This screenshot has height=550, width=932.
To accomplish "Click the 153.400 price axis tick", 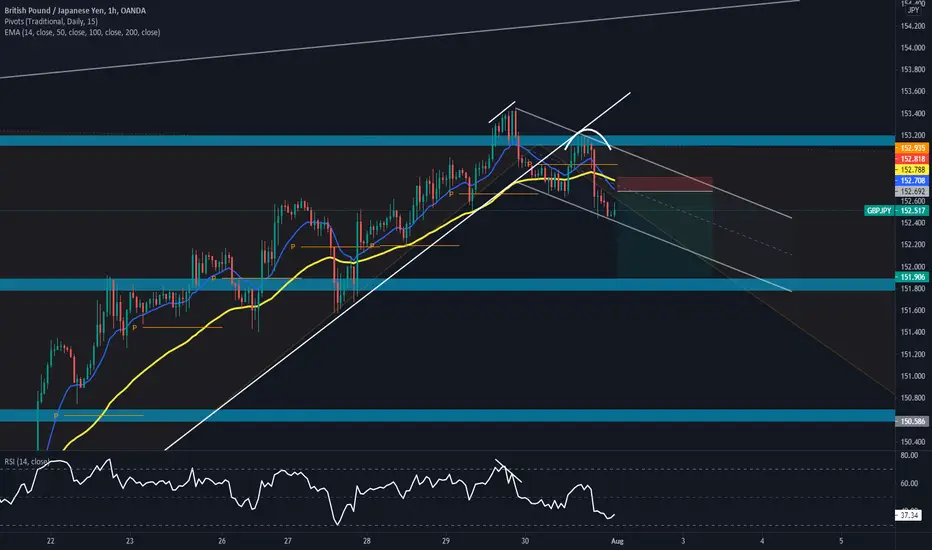I will click(912, 113).
